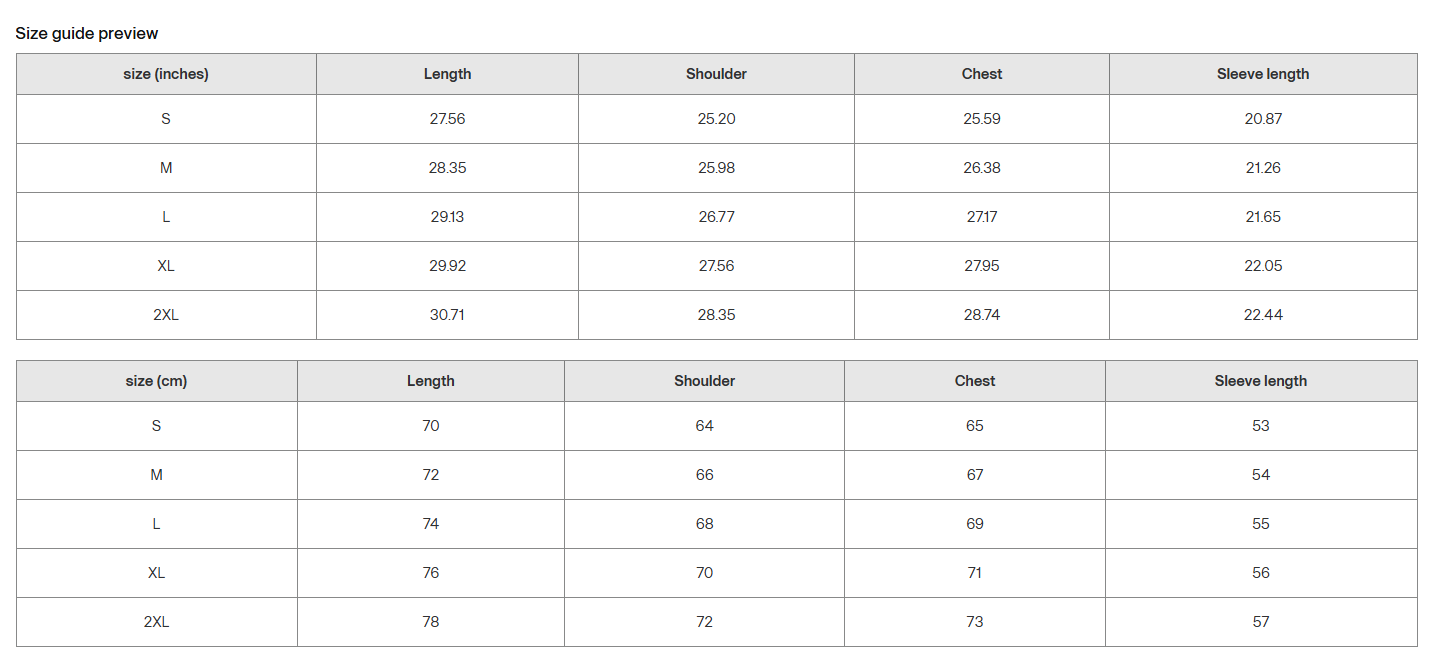Viewport: 1438px width, 662px height.
Task: Select 2XL row label in inches table
Action: tap(166, 315)
